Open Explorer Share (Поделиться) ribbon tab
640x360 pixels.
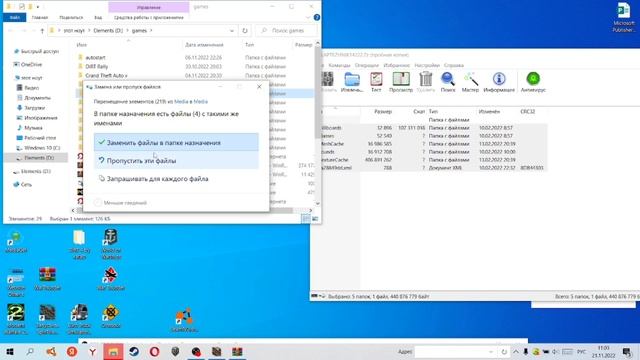(71, 18)
